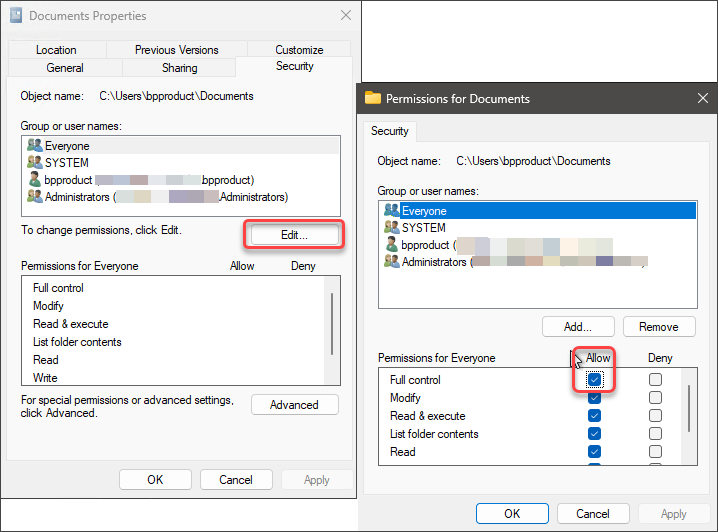Check Deny for Full control
This screenshot has width=718, height=532.
point(655,380)
